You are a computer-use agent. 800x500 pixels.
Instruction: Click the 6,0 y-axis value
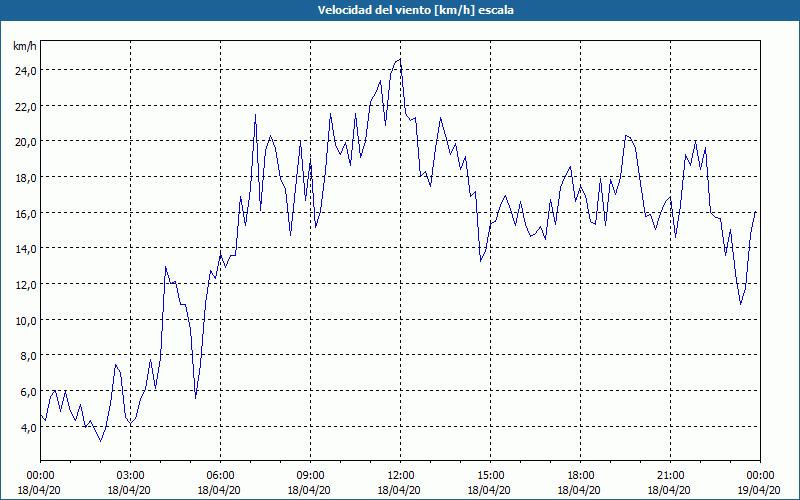click(x=27, y=391)
